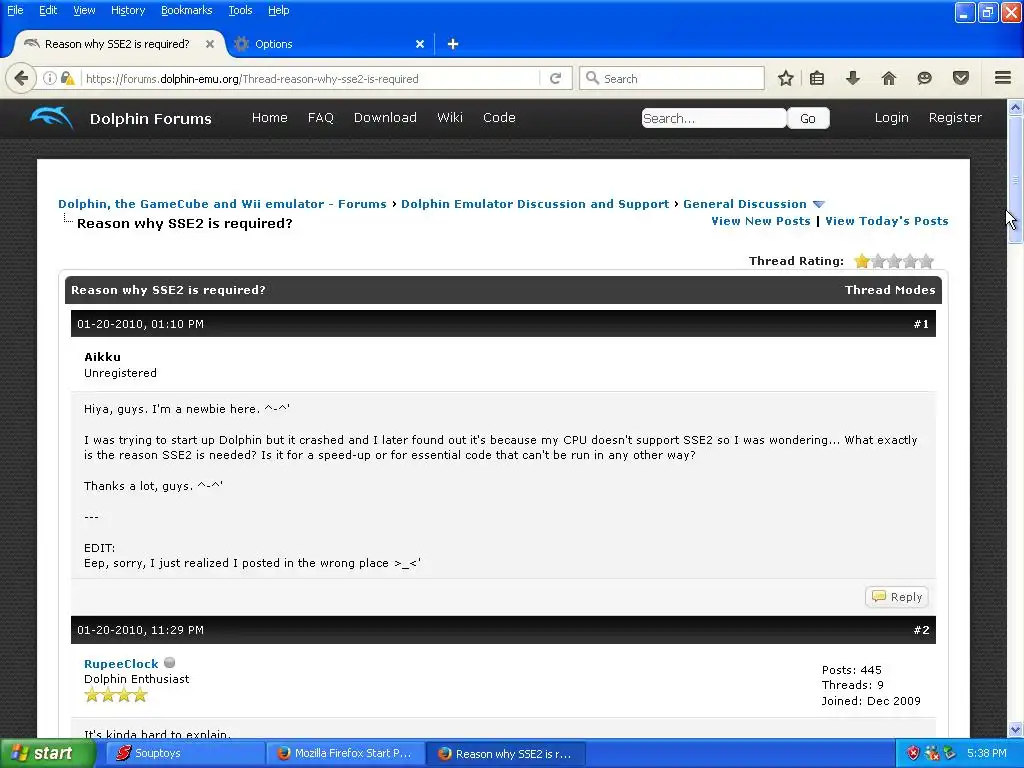The width and height of the screenshot is (1024, 768).
Task: Open the Edit menu
Action: [x=48, y=10]
